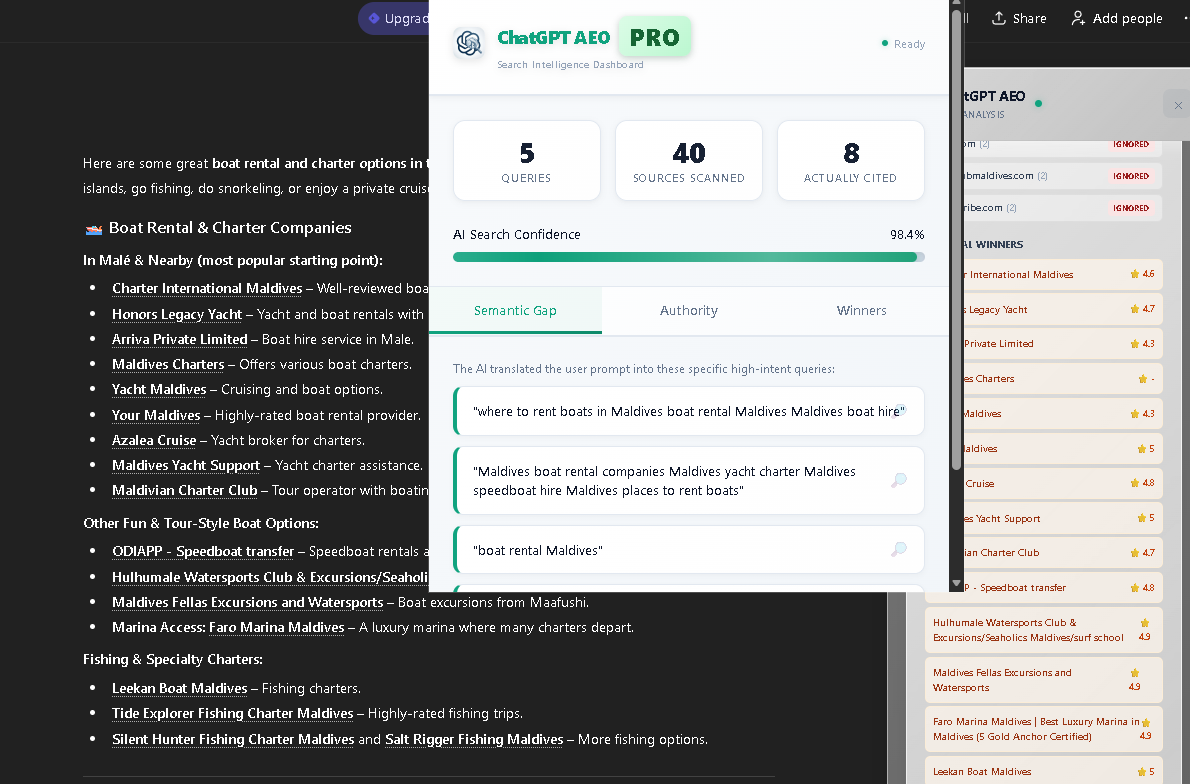The image size is (1190, 784).
Task: Click the ChatGPT AEO logo icon
Action: tap(468, 43)
